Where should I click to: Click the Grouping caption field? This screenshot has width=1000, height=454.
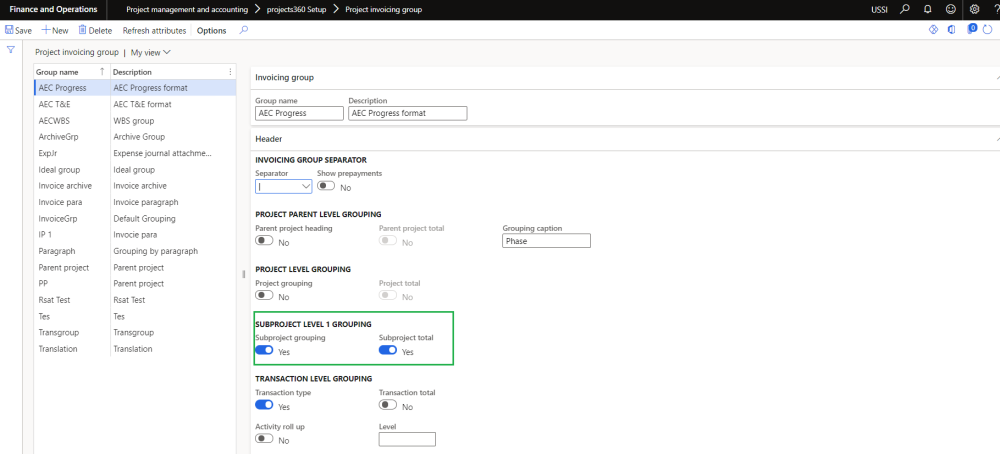click(547, 241)
